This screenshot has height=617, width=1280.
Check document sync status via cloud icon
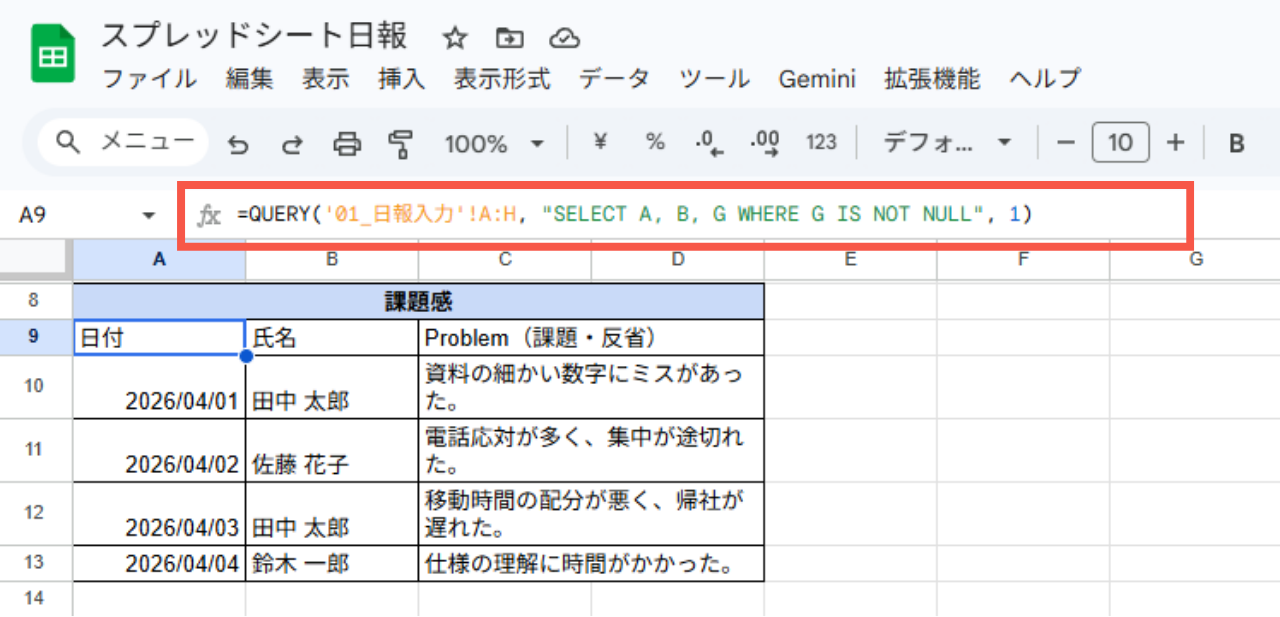tap(565, 37)
